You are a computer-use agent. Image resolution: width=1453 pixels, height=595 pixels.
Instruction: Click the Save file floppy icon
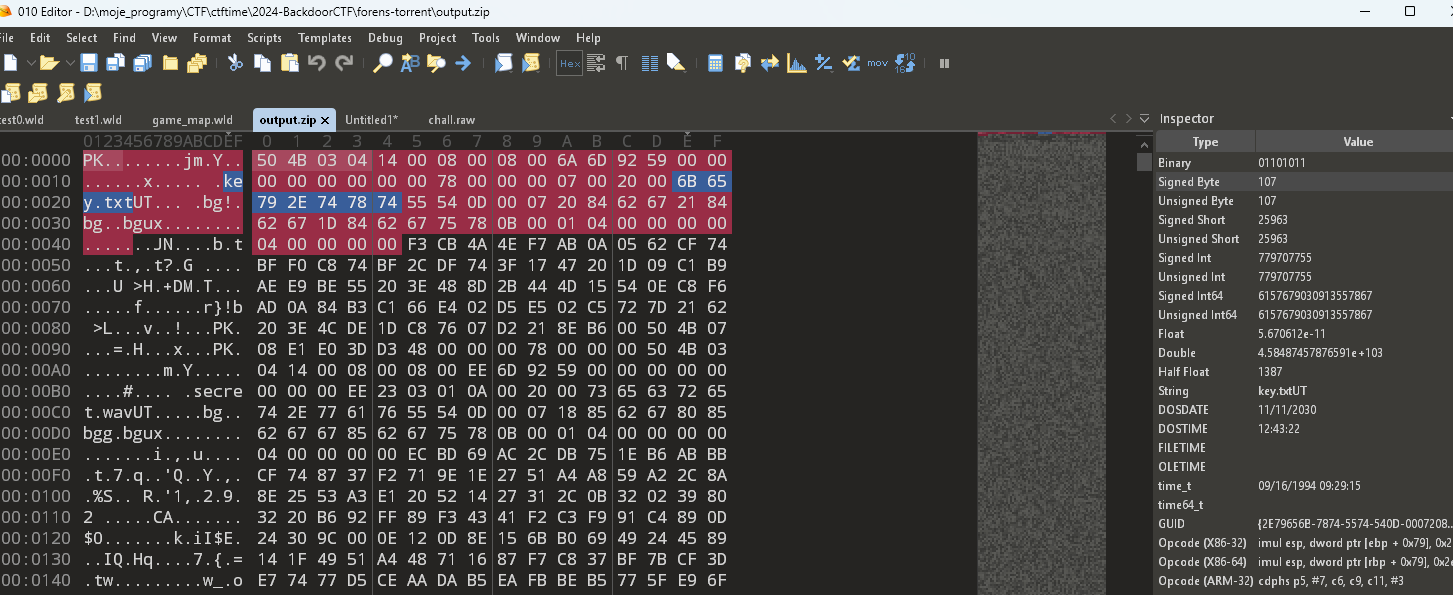pos(89,63)
